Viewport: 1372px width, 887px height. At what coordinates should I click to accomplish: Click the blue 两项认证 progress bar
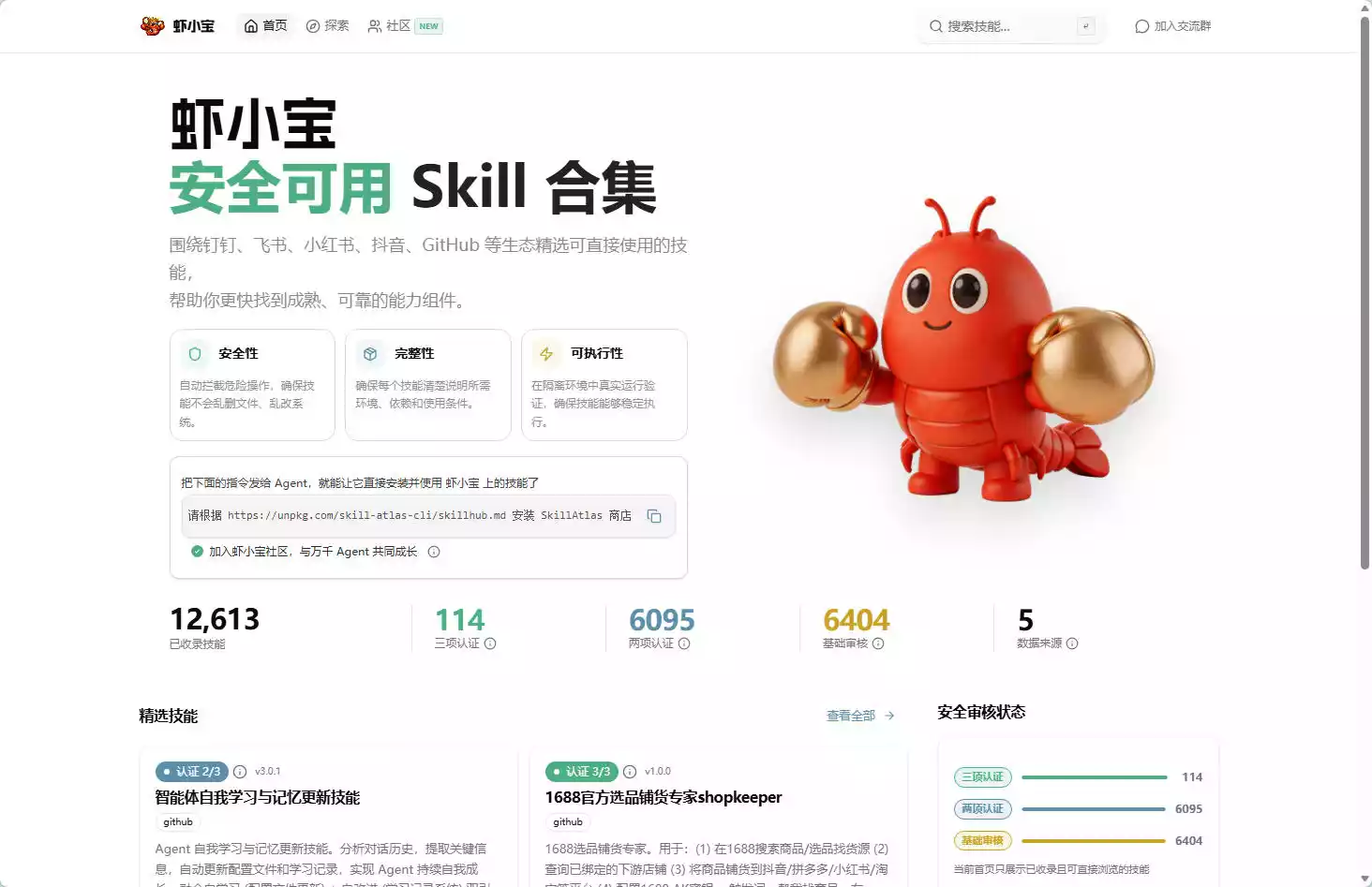[1094, 809]
